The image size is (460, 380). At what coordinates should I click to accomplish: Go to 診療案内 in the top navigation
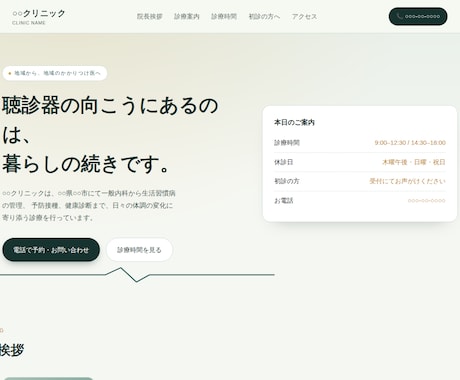187,16
